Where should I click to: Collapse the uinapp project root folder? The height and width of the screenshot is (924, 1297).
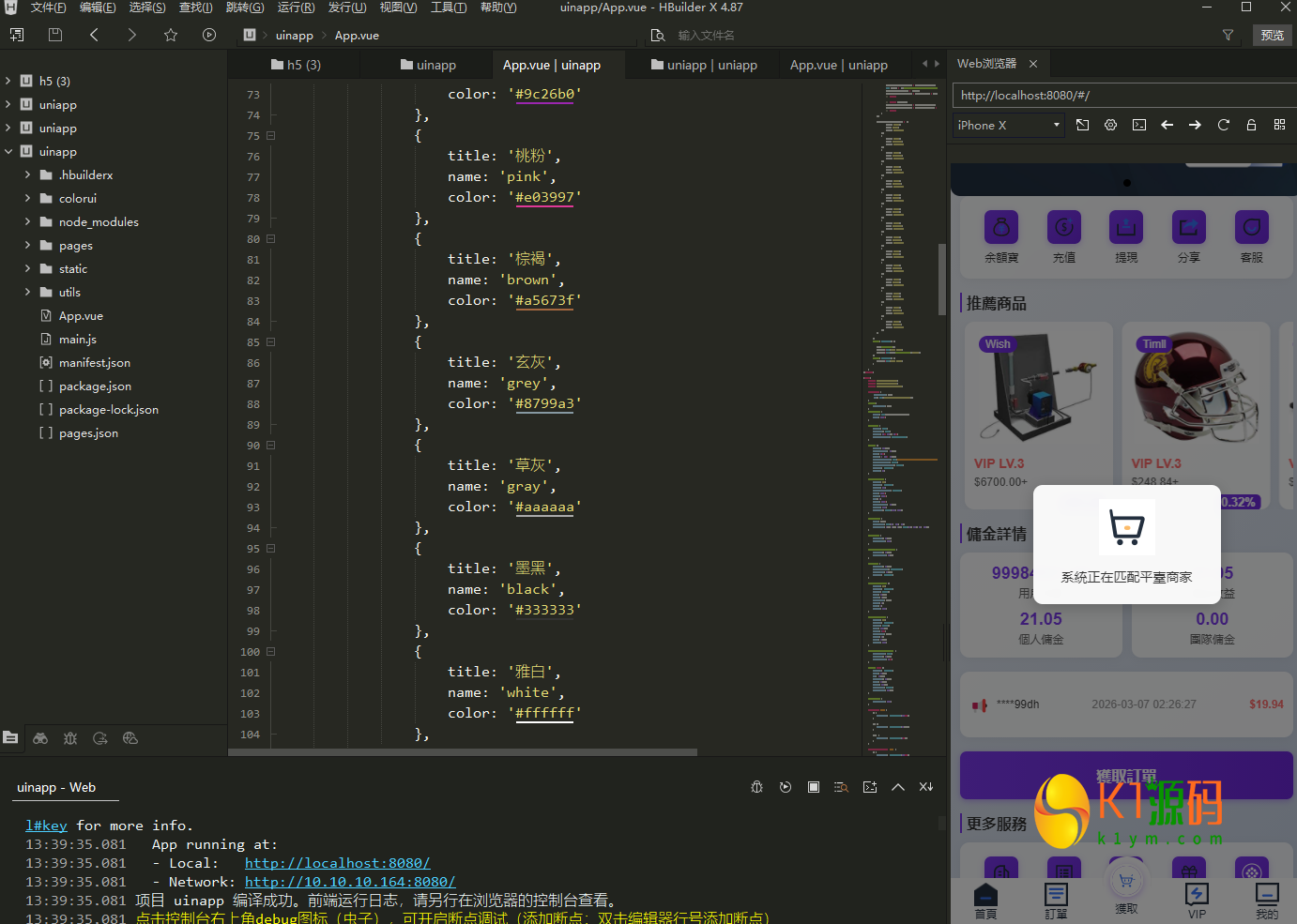(x=8, y=152)
